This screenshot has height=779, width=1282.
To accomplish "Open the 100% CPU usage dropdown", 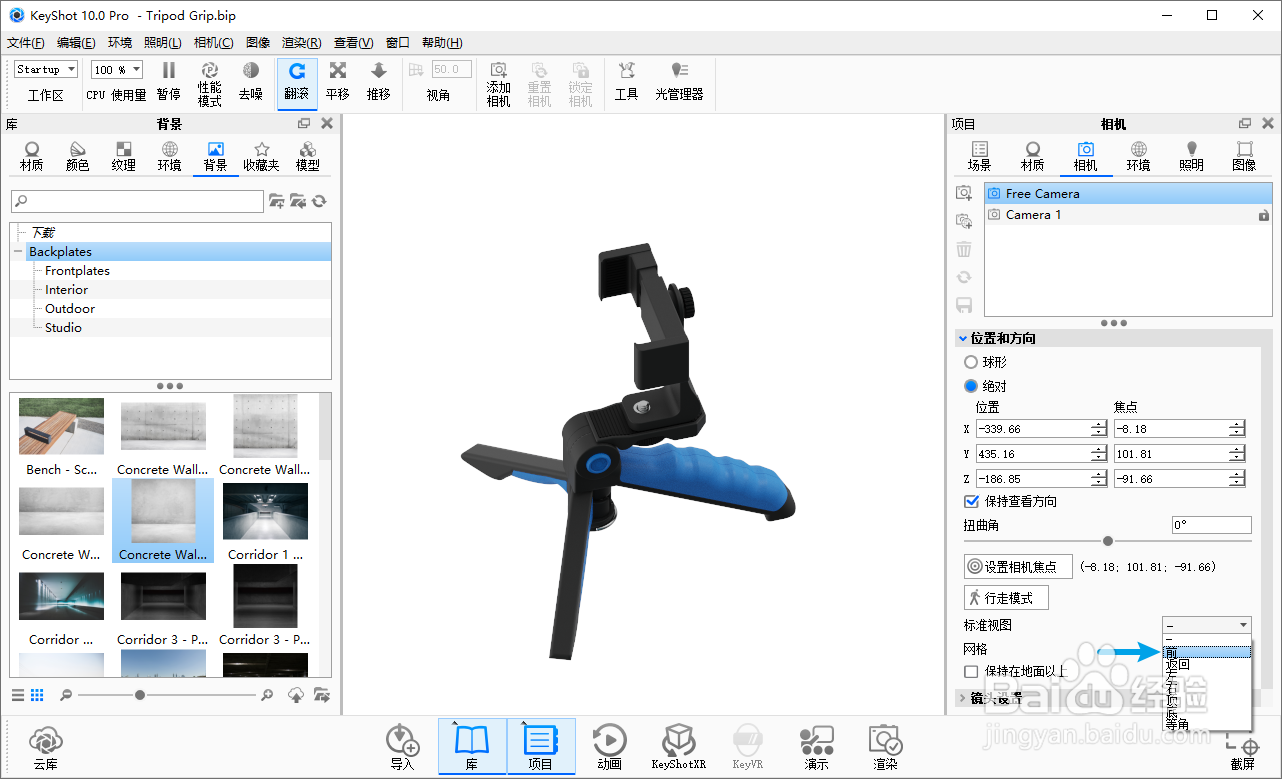I will point(117,69).
